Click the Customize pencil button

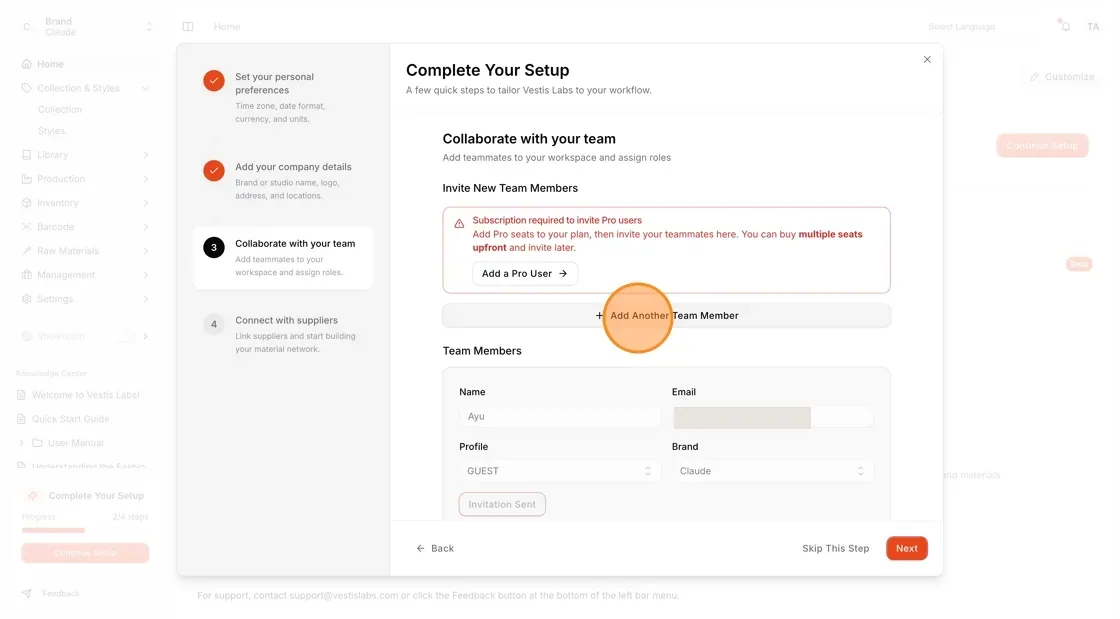click(x=1062, y=76)
